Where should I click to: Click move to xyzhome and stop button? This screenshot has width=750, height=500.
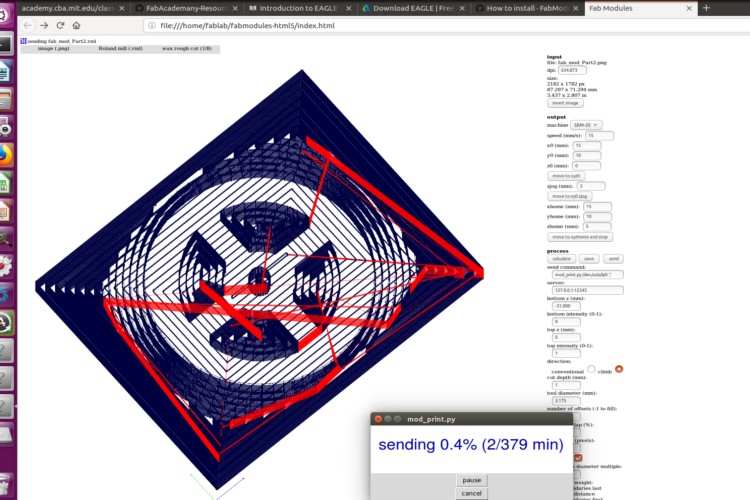580,237
